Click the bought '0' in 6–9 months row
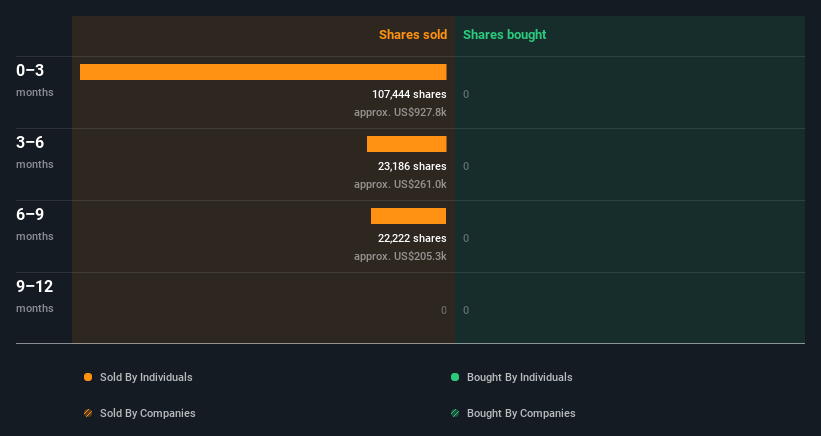Screen dimensions: 821x436 point(466,238)
